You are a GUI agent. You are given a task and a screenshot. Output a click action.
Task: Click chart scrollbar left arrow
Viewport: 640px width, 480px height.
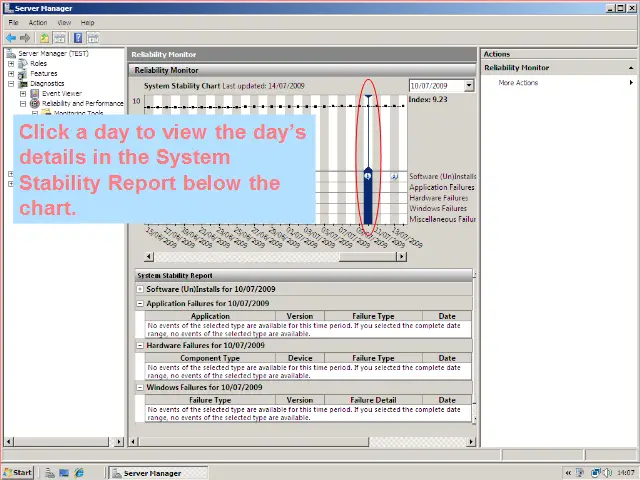click(x=149, y=256)
